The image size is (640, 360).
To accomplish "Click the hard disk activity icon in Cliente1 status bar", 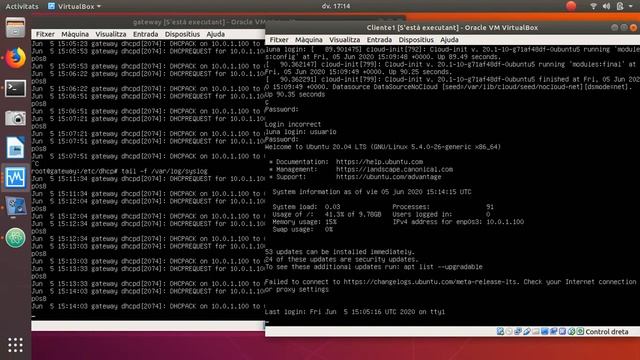I will coord(500,331).
